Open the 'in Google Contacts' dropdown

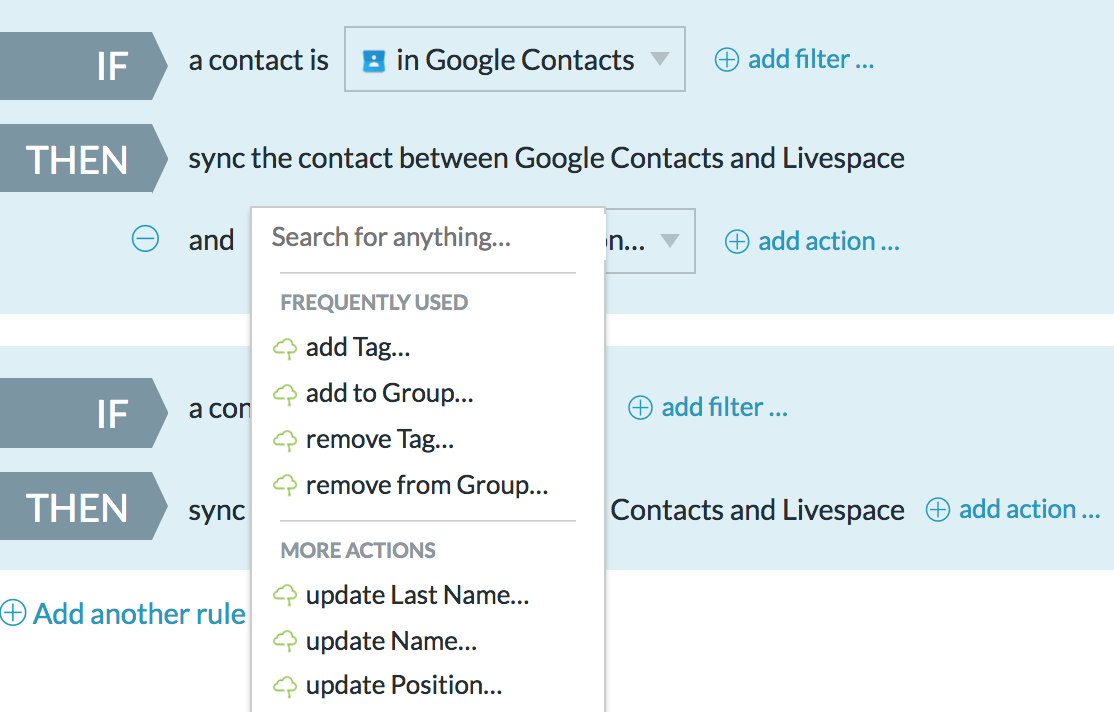[514, 60]
